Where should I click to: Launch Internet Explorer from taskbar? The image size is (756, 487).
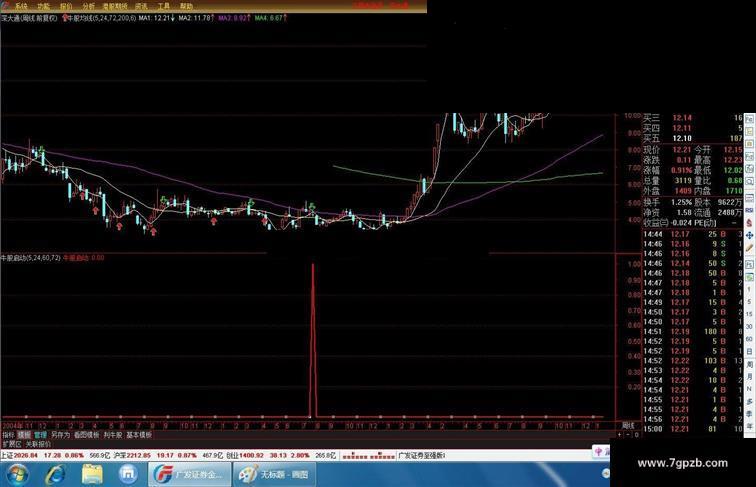55,474
